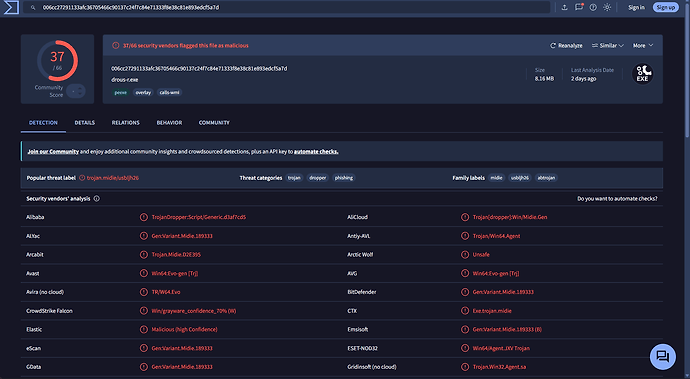Click the usbljh26 family label chip
This screenshot has width=690, height=379.
[x=520, y=178]
